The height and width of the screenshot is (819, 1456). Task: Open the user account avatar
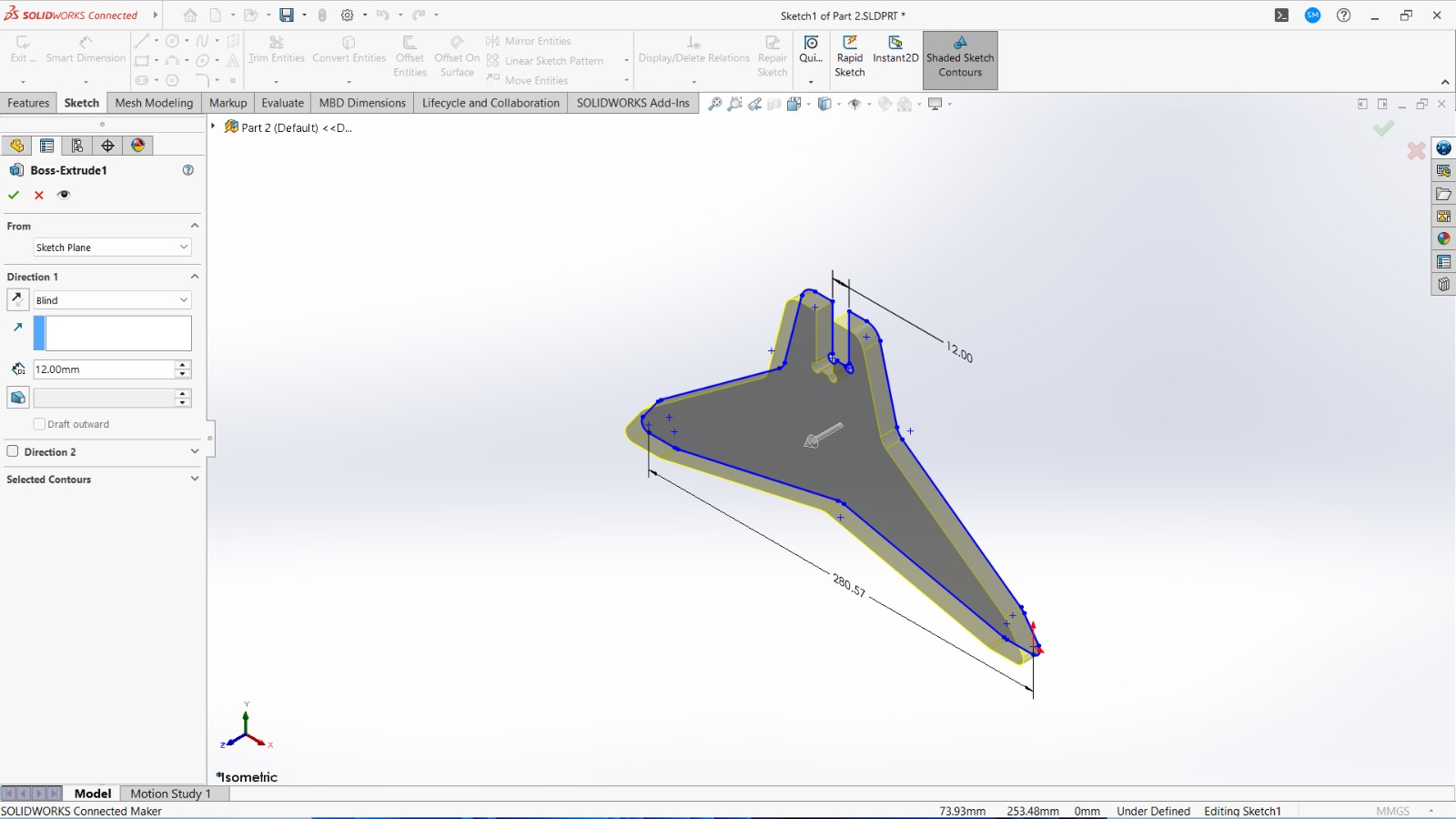[1312, 15]
